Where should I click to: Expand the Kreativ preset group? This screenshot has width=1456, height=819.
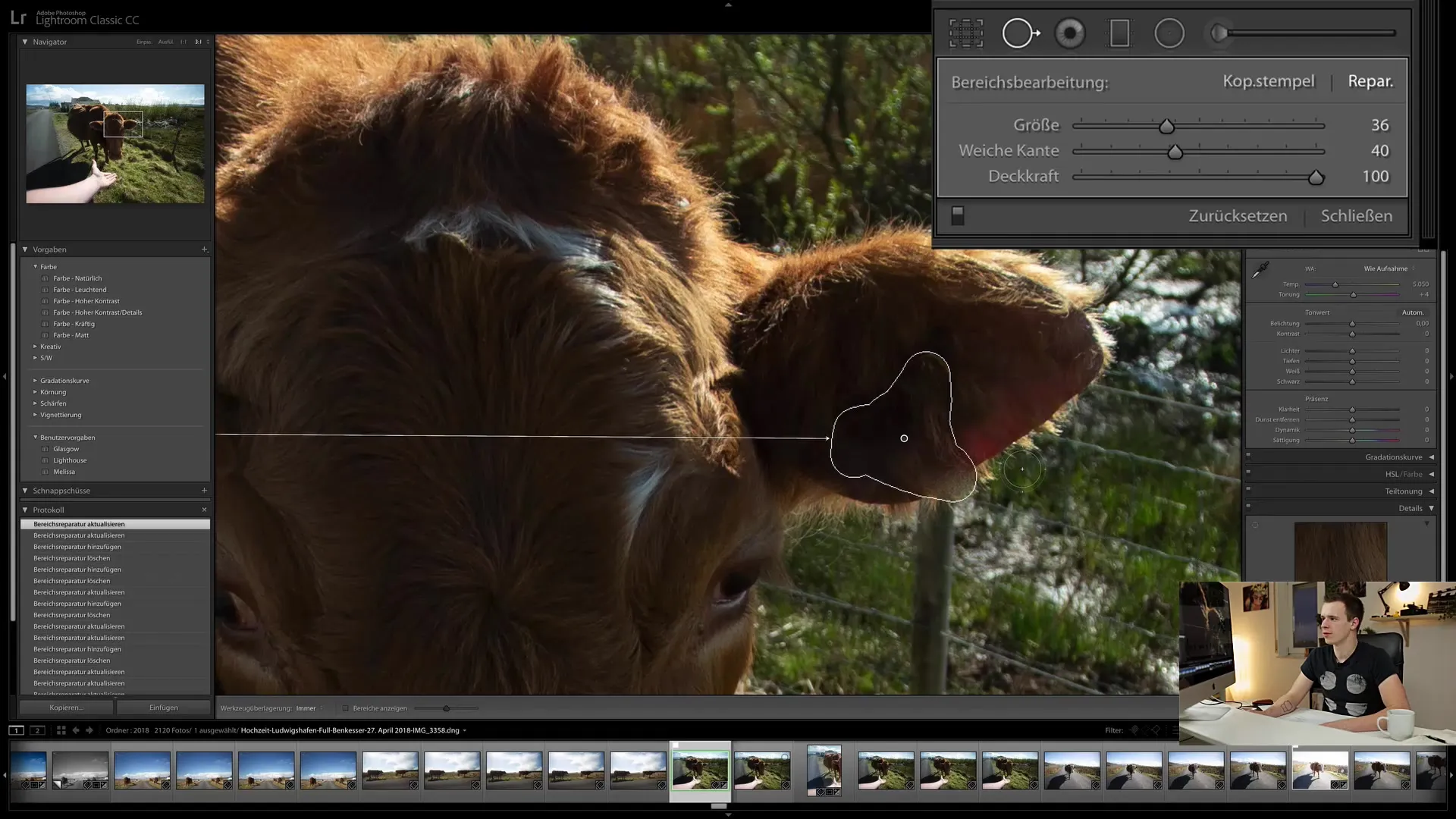35,347
